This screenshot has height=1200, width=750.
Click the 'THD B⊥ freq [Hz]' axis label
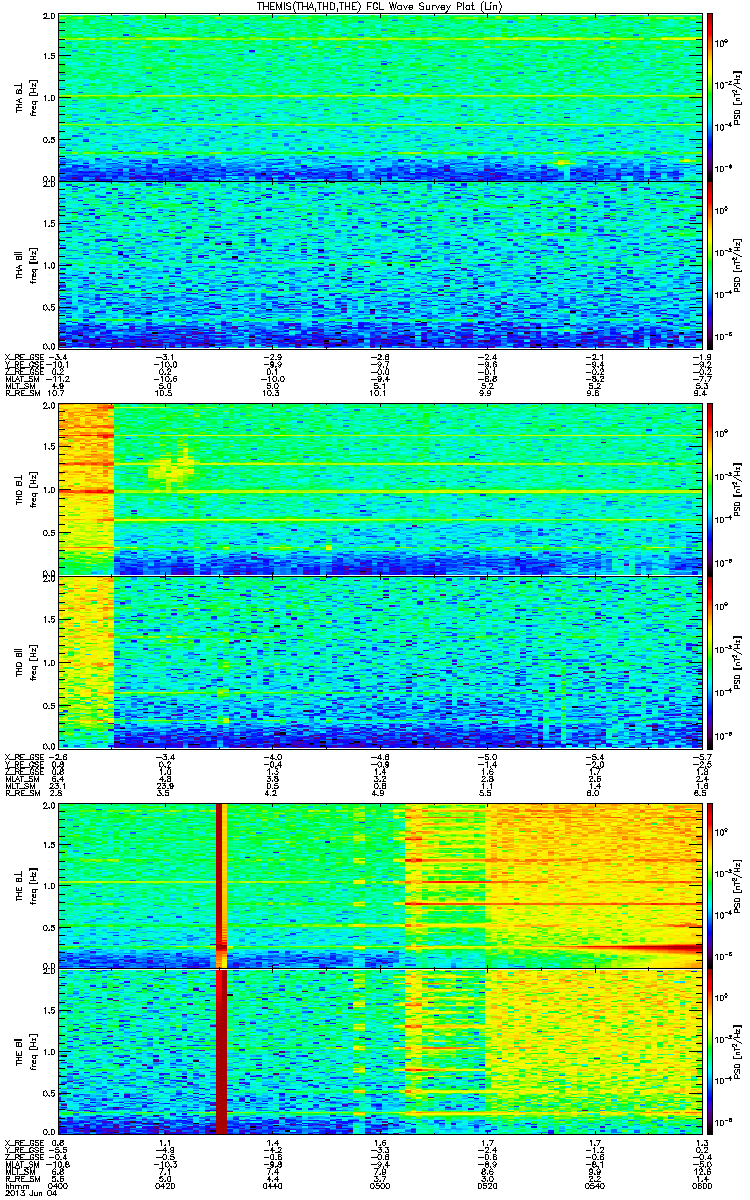click(25, 490)
